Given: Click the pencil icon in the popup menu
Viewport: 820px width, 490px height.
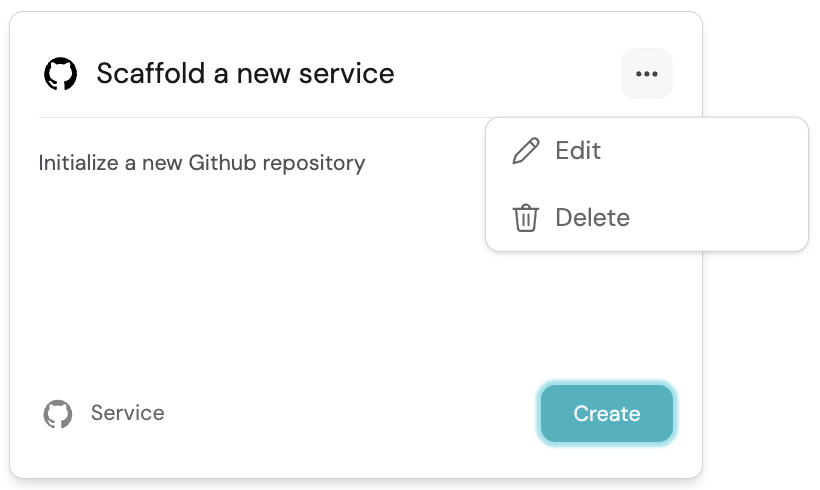Looking at the screenshot, I should click(525, 151).
